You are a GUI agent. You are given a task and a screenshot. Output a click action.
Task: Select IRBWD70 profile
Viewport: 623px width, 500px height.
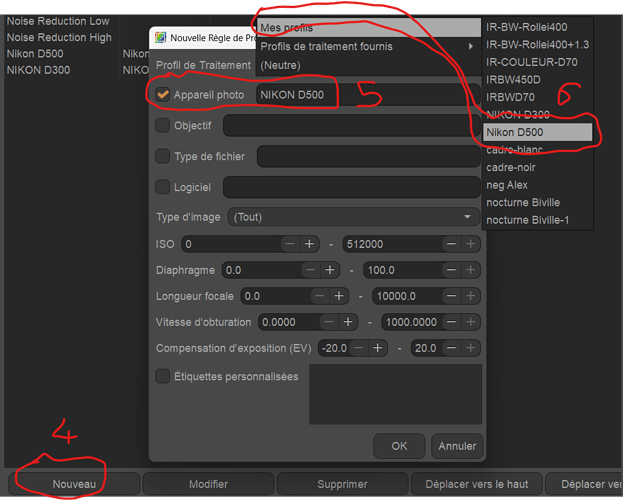[x=537, y=97]
